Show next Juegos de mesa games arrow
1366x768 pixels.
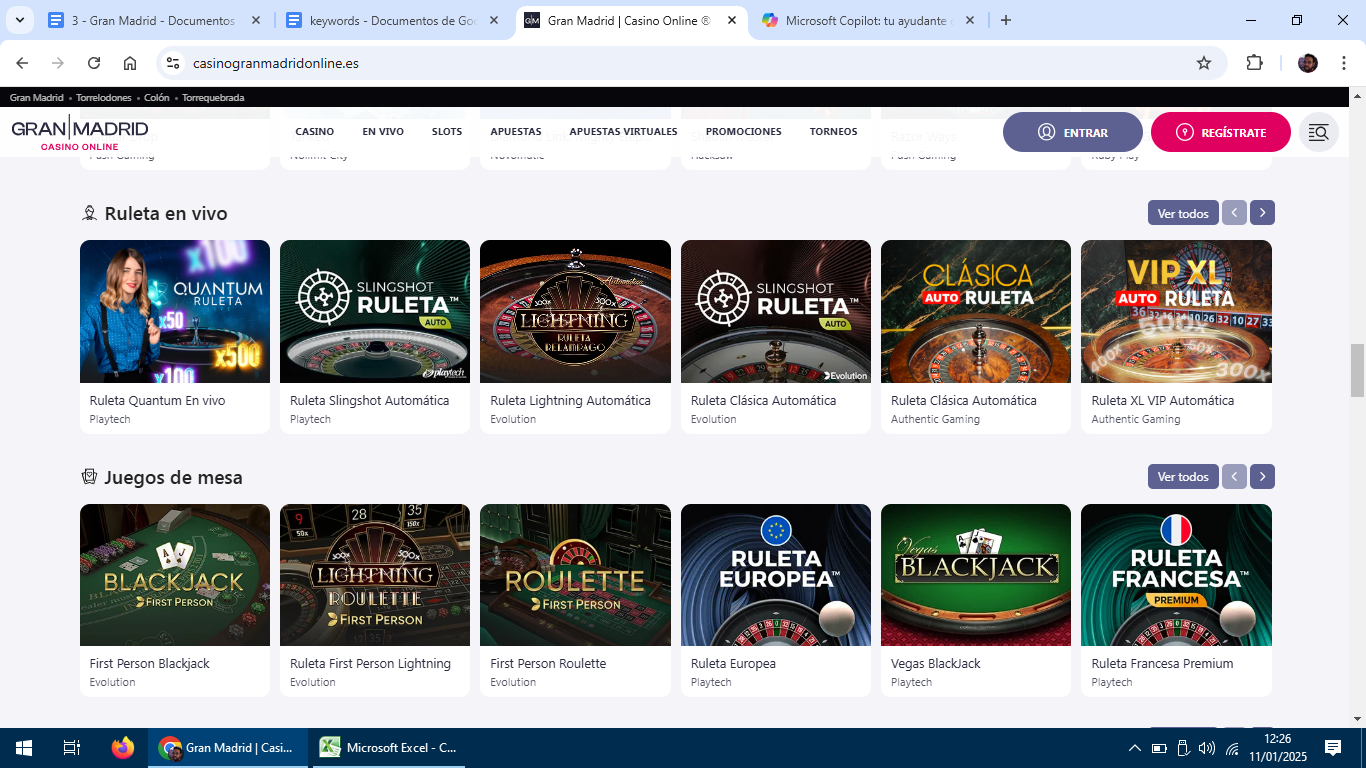pyautogui.click(x=1262, y=477)
